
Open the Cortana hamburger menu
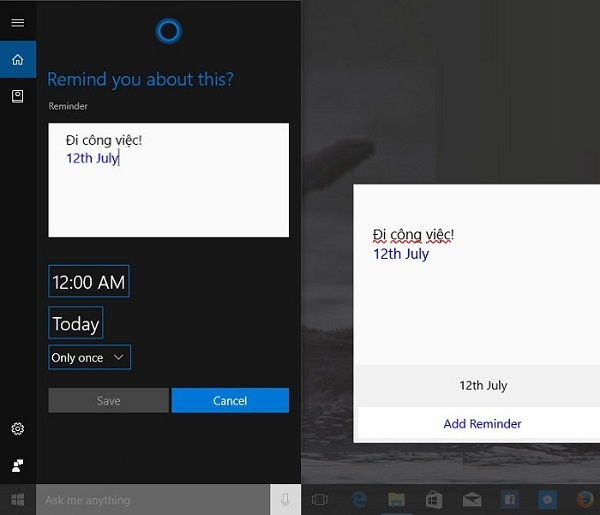[x=17, y=22]
